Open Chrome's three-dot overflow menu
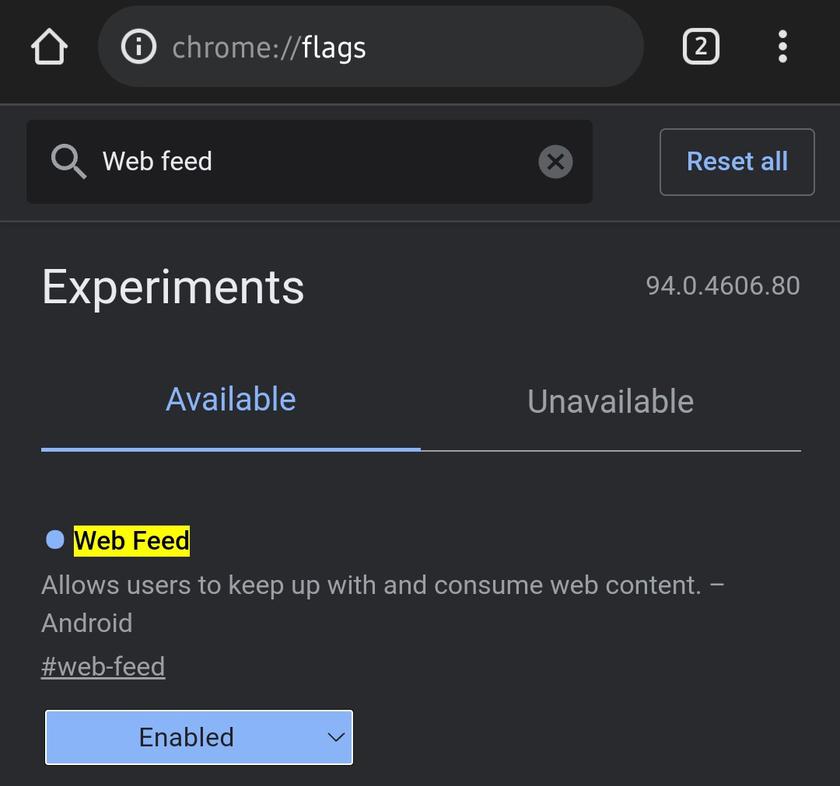 point(782,47)
